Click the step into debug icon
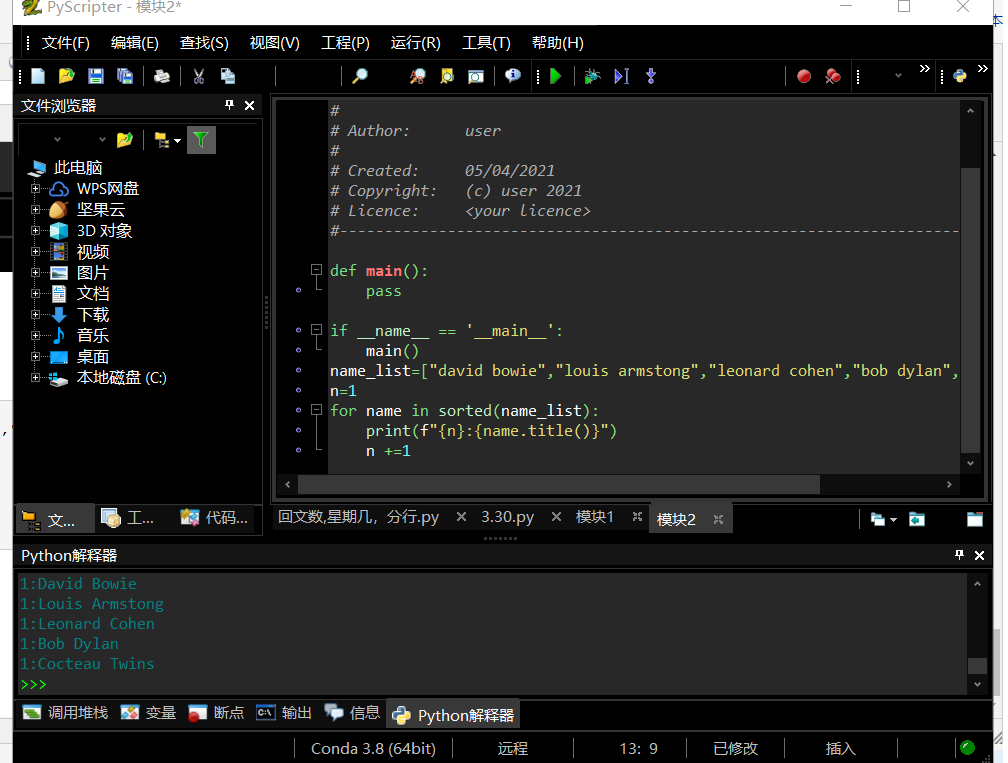1008x763 pixels. (x=651, y=76)
